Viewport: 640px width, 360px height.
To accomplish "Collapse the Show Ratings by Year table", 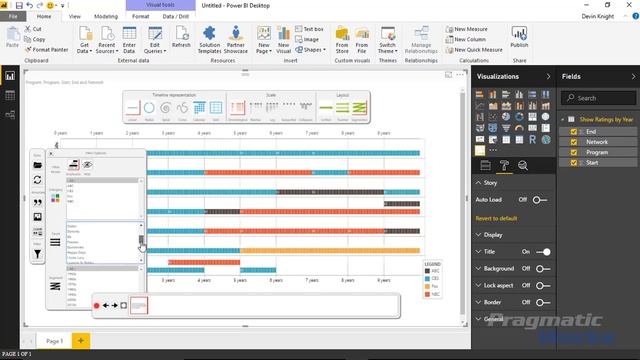I will (562, 120).
